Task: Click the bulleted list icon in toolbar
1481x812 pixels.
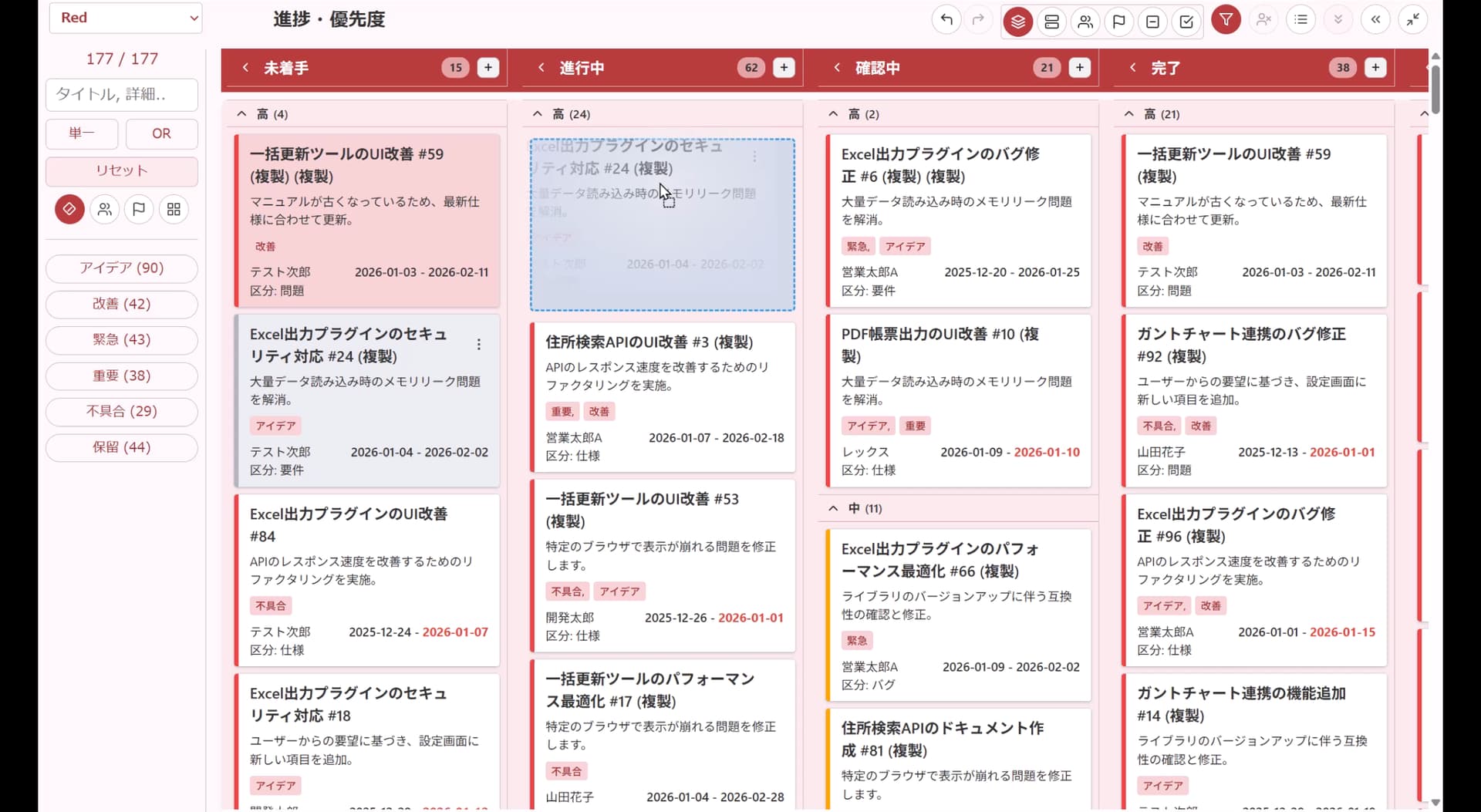Action: pos(1301,20)
